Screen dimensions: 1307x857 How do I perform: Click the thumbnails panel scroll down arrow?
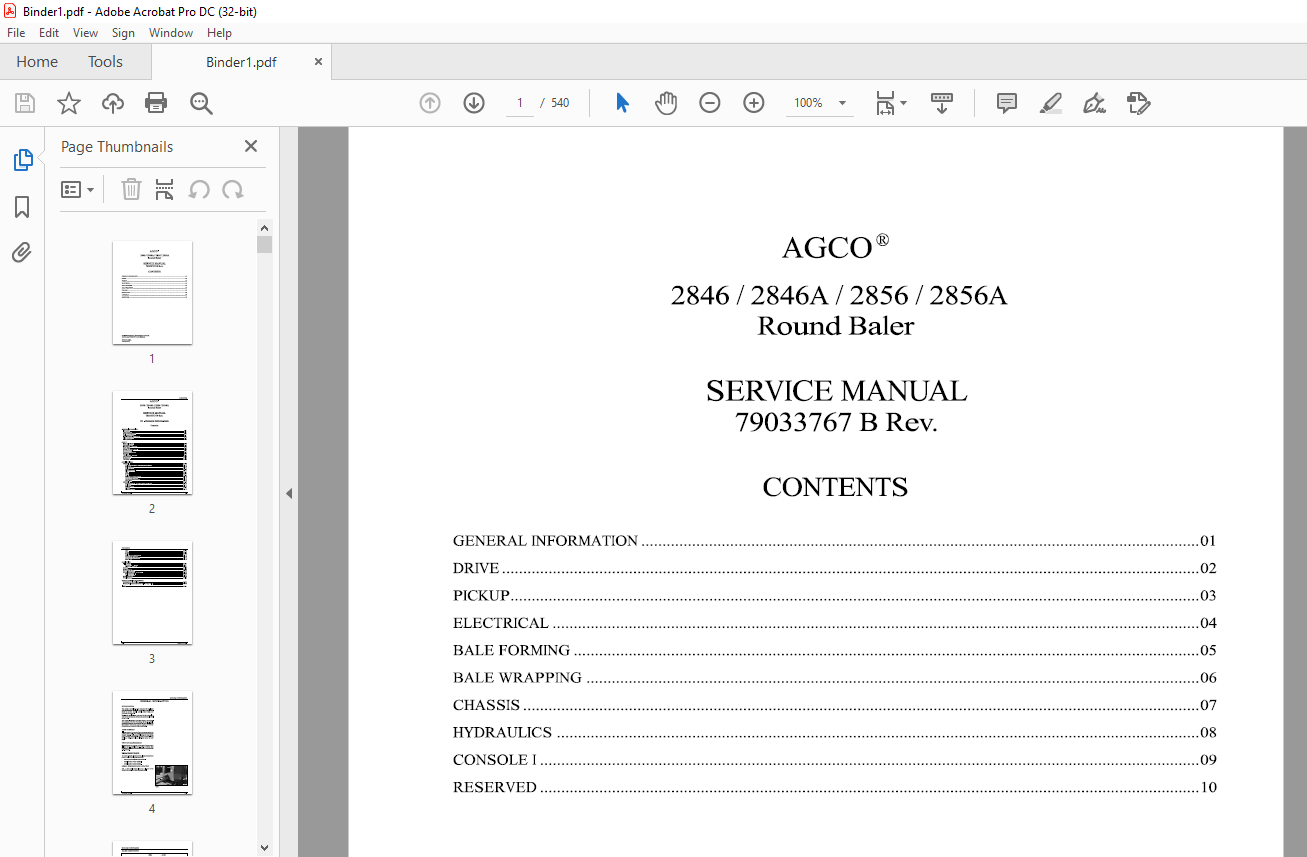[x=264, y=848]
